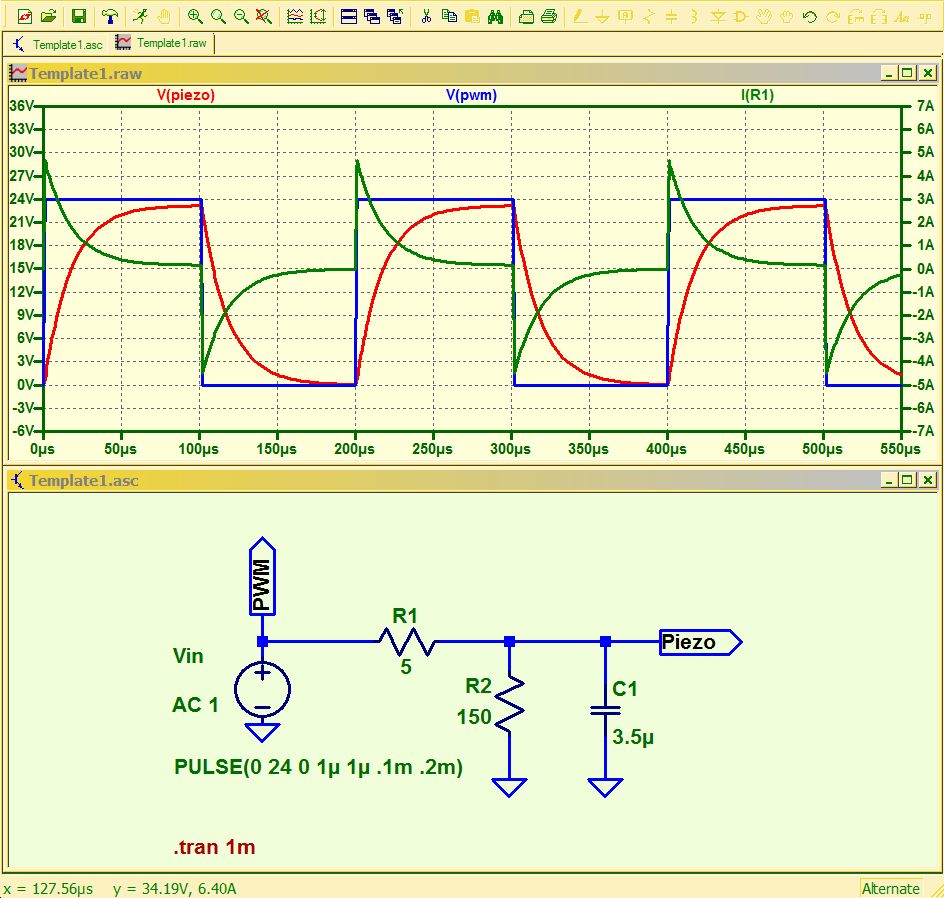944x898 pixels.
Task: Click the Zoom In magnifier icon
Action: point(195,16)
